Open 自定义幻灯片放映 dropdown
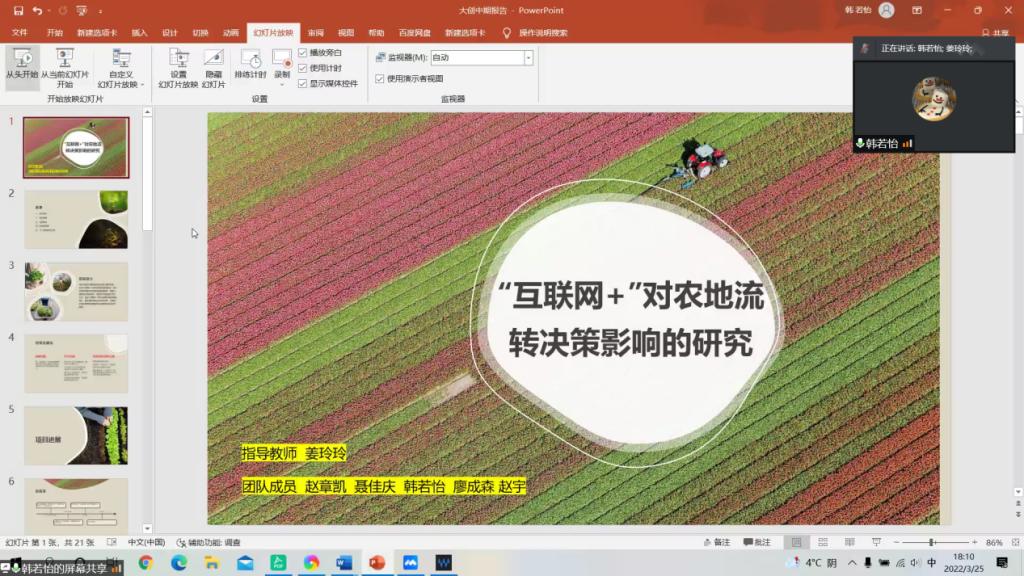 click(121, 85)
